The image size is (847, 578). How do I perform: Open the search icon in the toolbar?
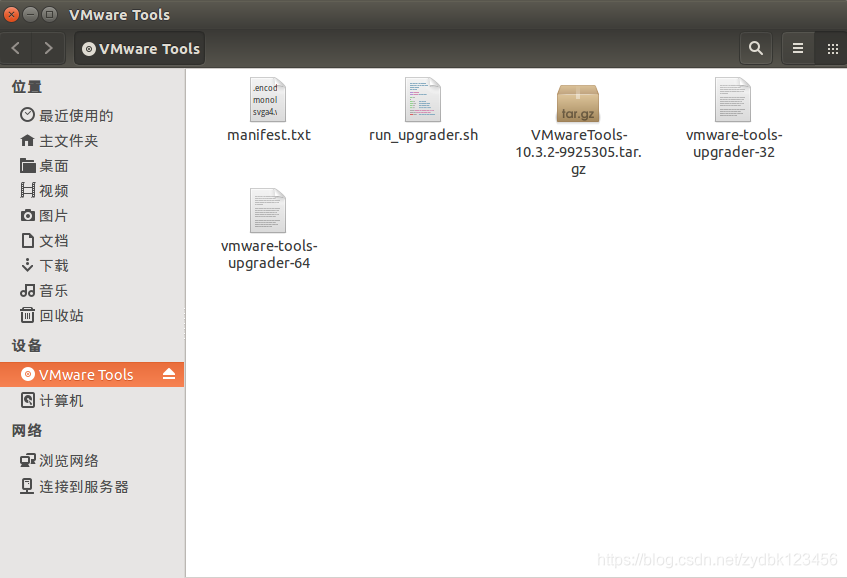pyautogui.click(x=755, y=48)
